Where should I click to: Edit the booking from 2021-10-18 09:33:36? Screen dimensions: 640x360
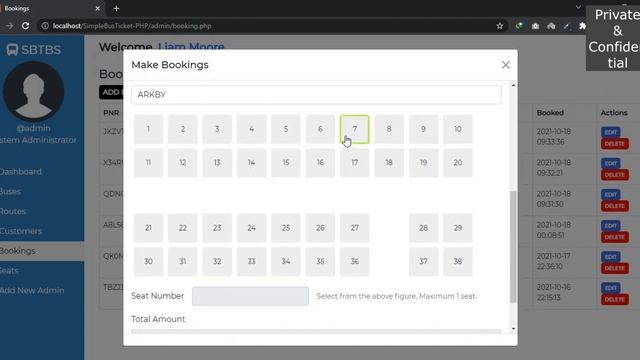pos(611,132)
